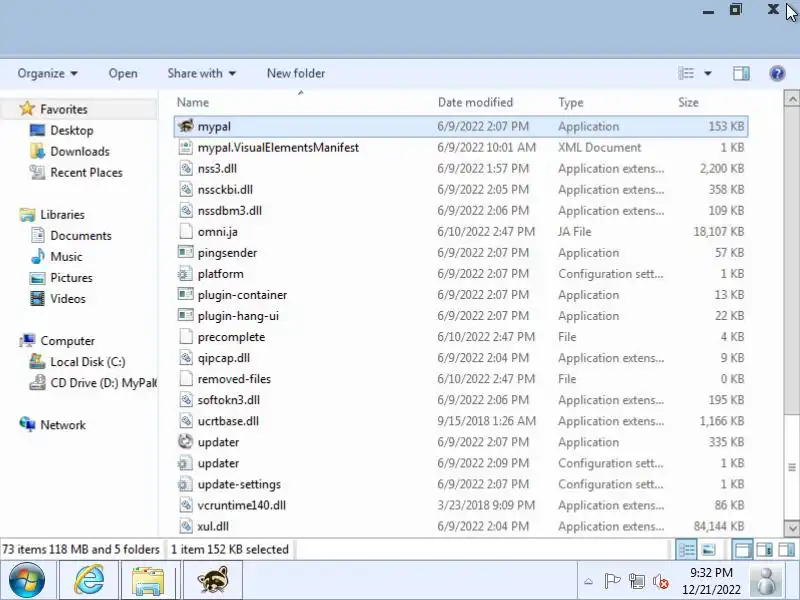Screen dimensions: 800x600
Task: Open the view options dropdown arrow
Action: (x=708, y=73)
